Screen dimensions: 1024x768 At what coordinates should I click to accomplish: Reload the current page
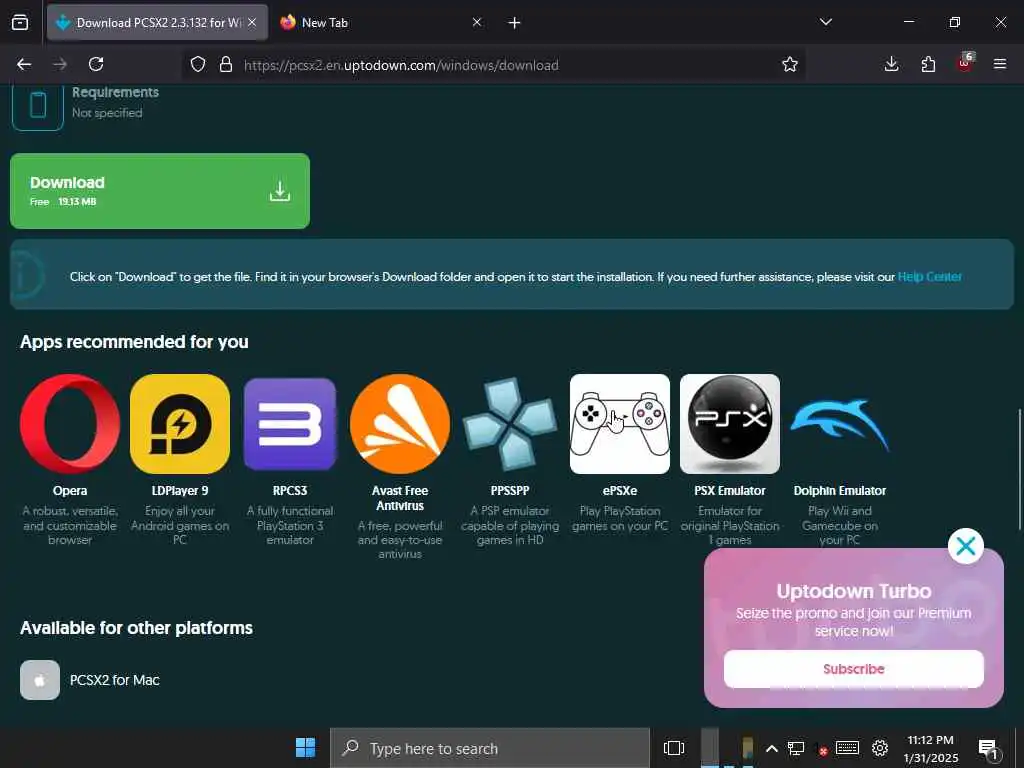tap(96, 64)
